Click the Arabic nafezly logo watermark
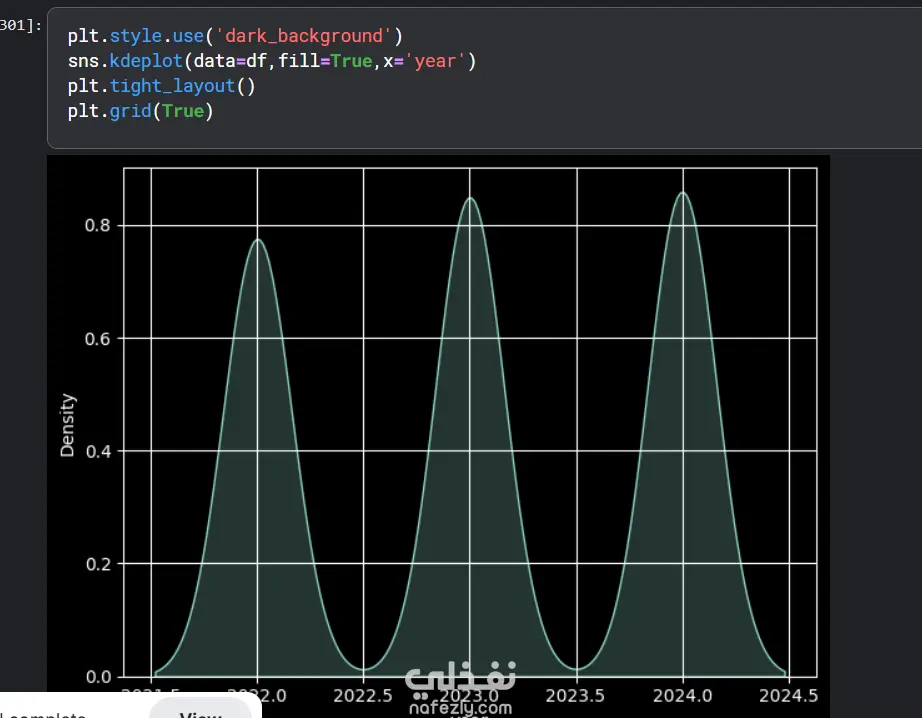922x718 pixels. click(460, 678)
